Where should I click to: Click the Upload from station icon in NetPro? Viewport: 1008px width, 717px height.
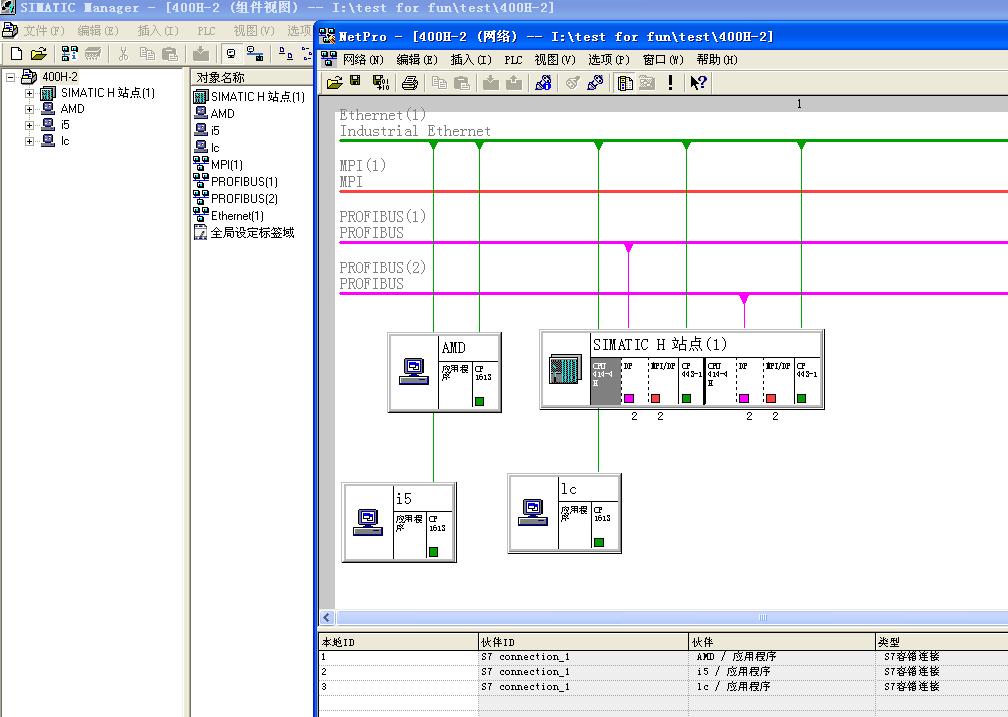514,82
